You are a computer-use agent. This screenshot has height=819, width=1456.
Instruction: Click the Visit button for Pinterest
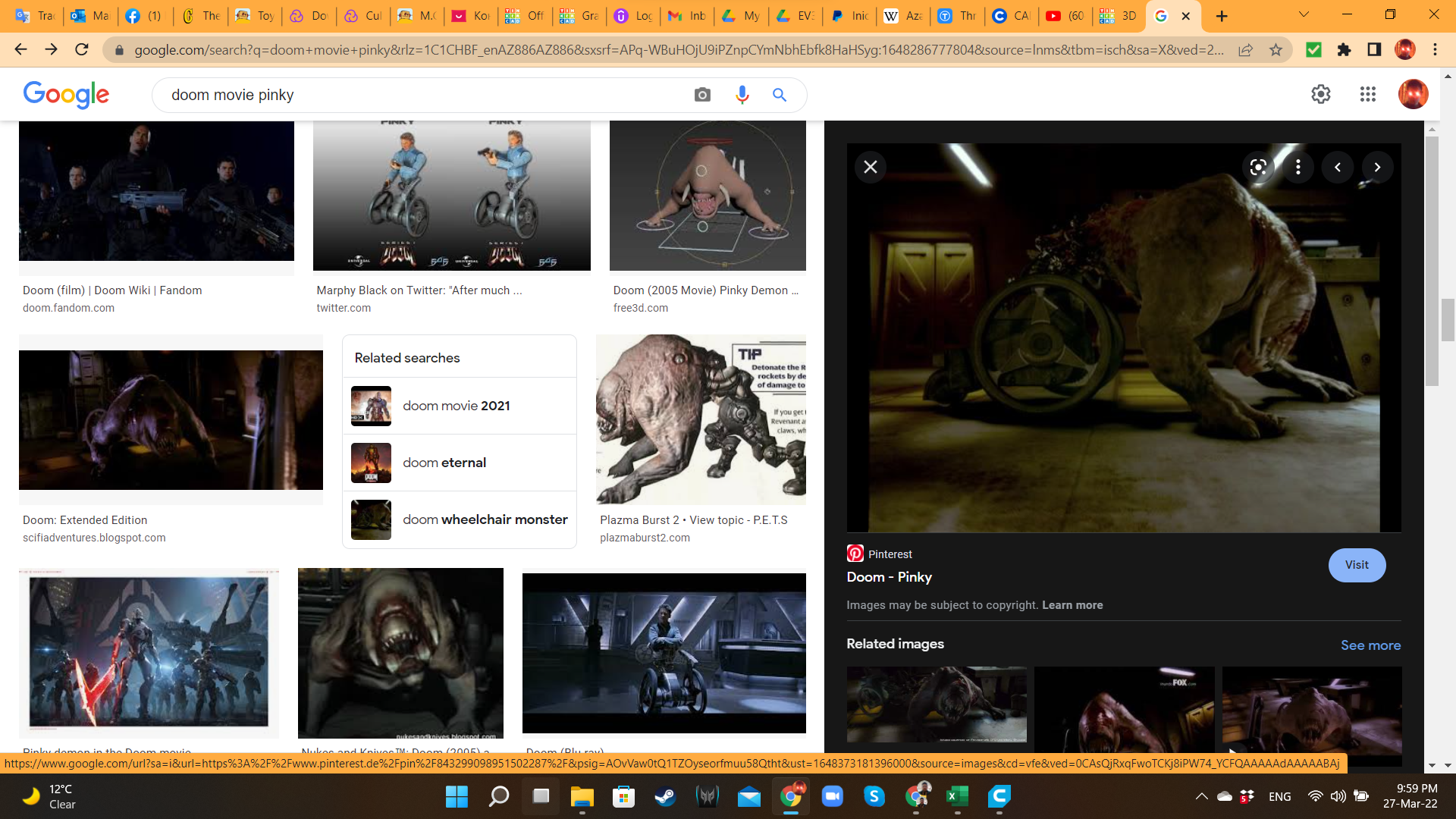point(1357,565)
